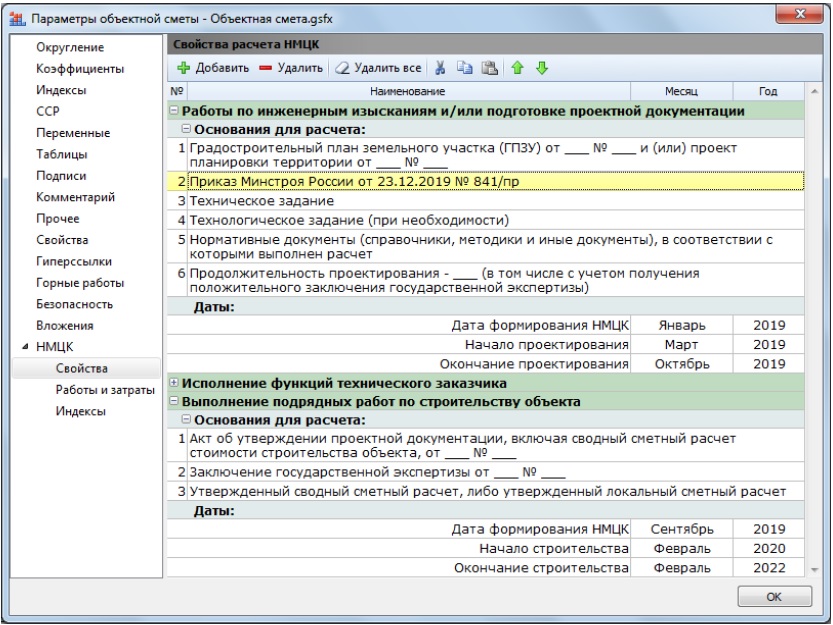Select the Прочее item
The width and height of the screenshot is (833, 625).
(x=58, y=218)
